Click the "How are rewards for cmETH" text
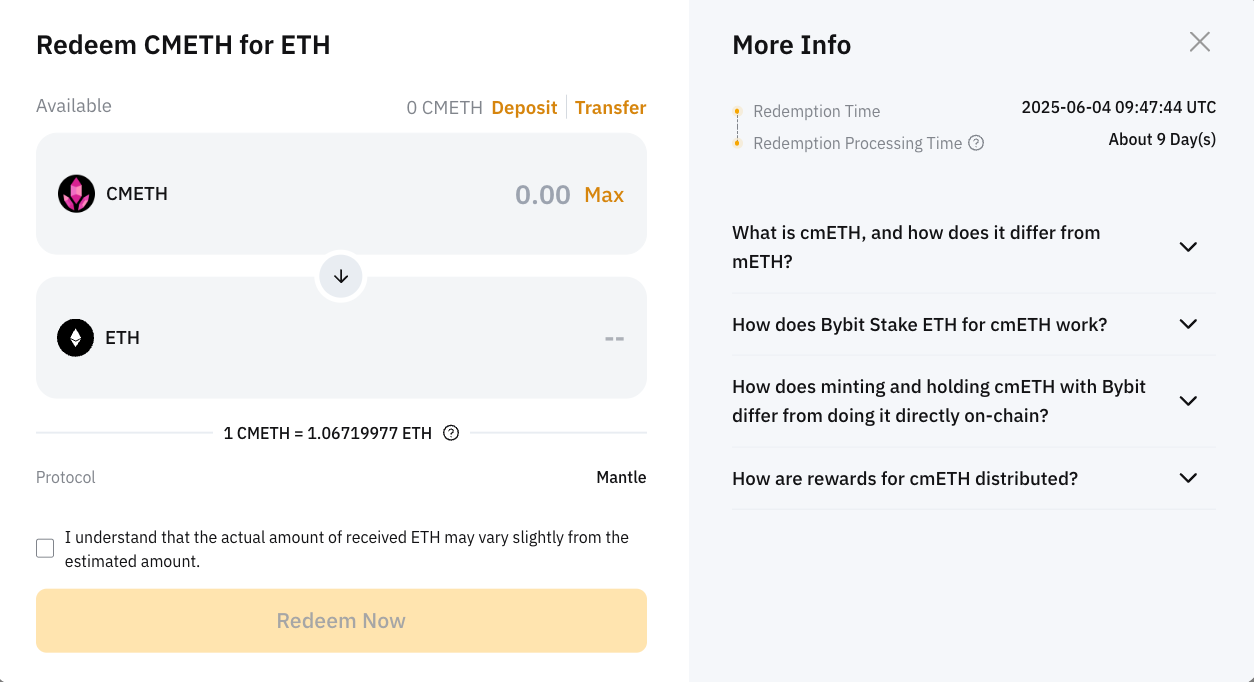 904,478
